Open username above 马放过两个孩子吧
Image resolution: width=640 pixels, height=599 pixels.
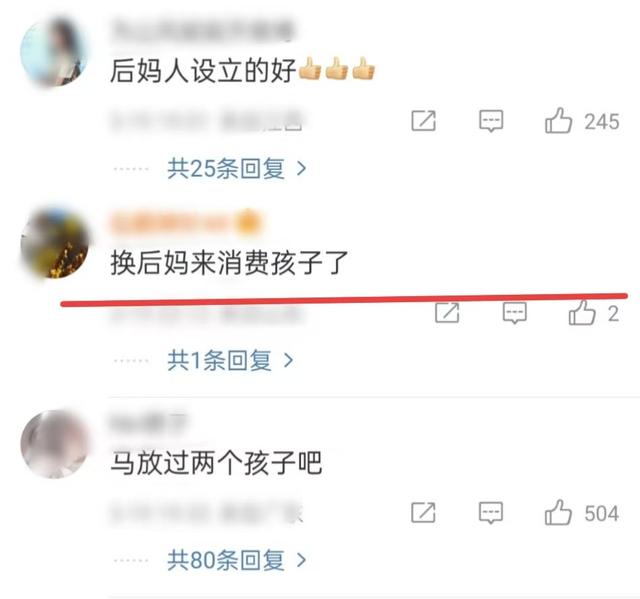[x=148, y=422]
